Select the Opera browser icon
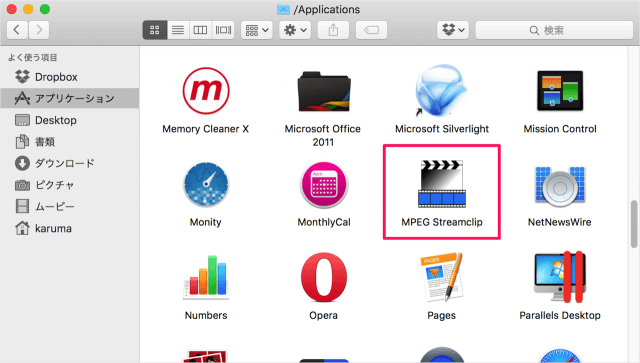This screenshot has height=363, width=640. (324, 277)
